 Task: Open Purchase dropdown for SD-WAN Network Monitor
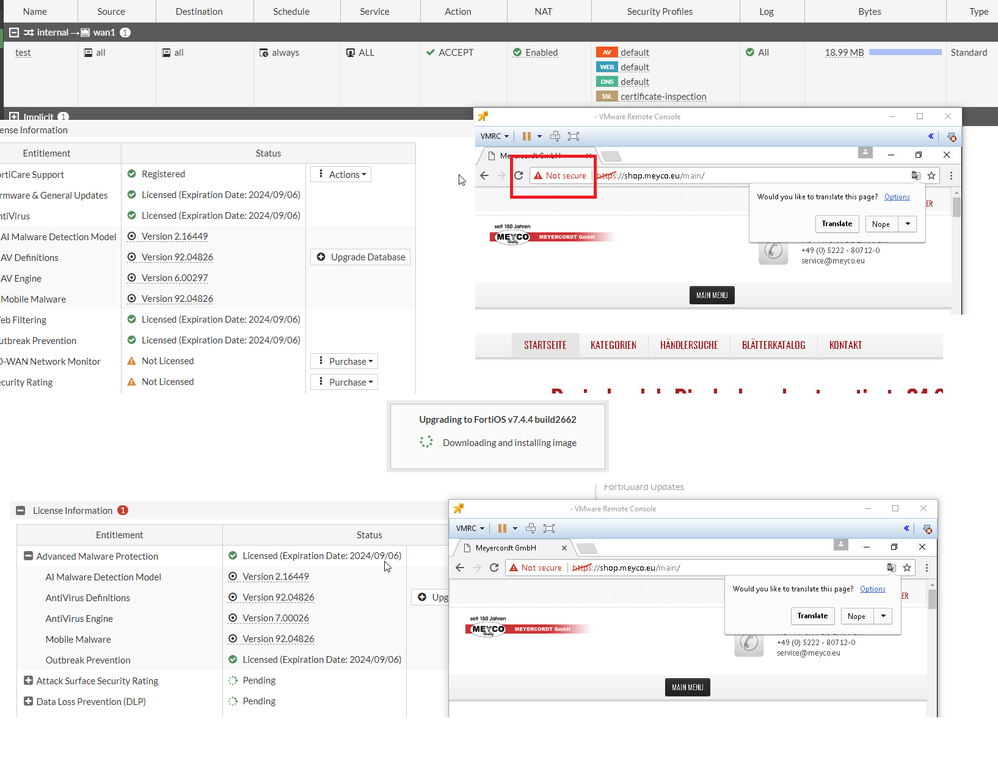coord(344,361)
